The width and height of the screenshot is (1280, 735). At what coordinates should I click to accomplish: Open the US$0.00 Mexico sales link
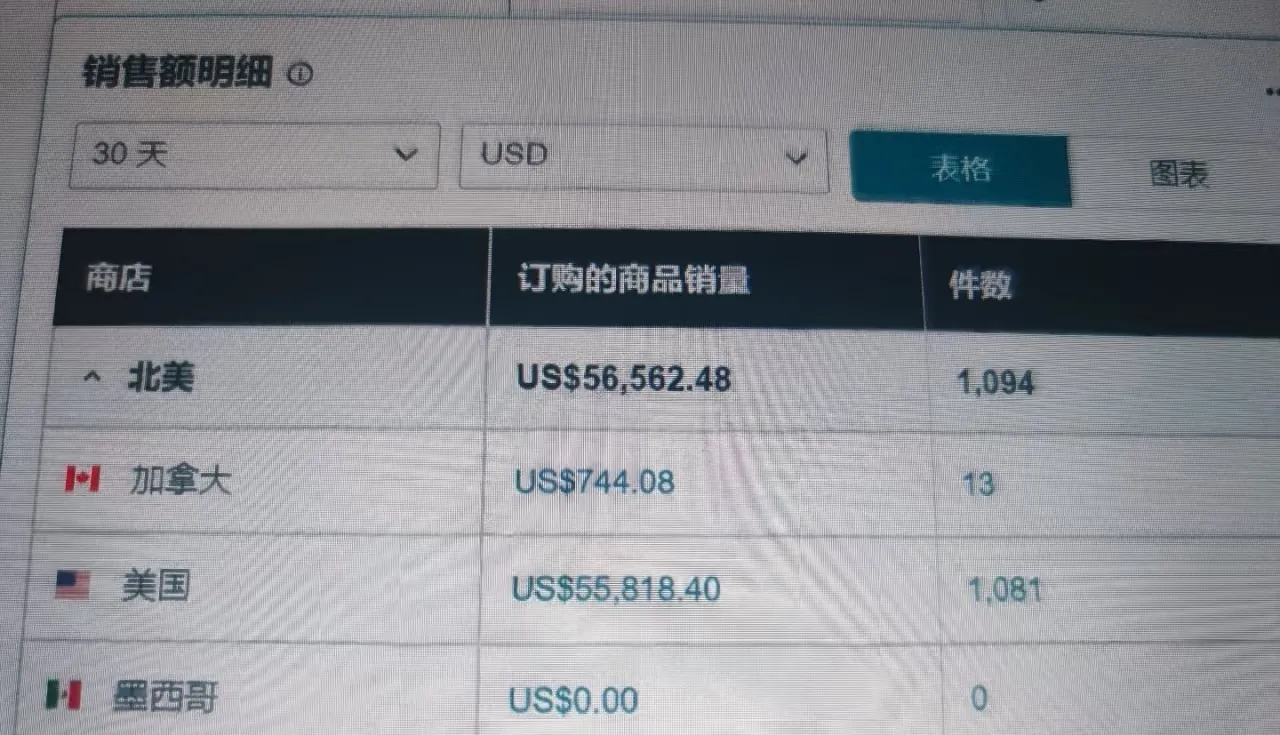(x=573, y=699)
